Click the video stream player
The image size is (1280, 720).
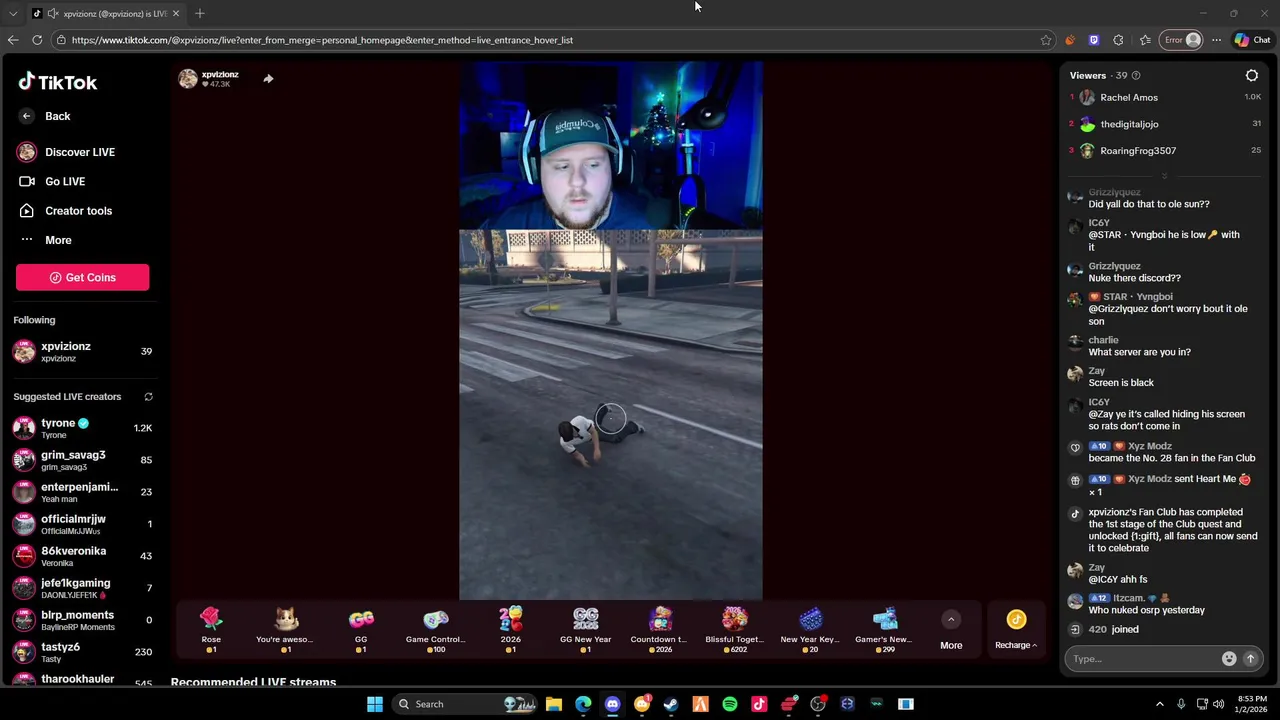coord(611,331)
